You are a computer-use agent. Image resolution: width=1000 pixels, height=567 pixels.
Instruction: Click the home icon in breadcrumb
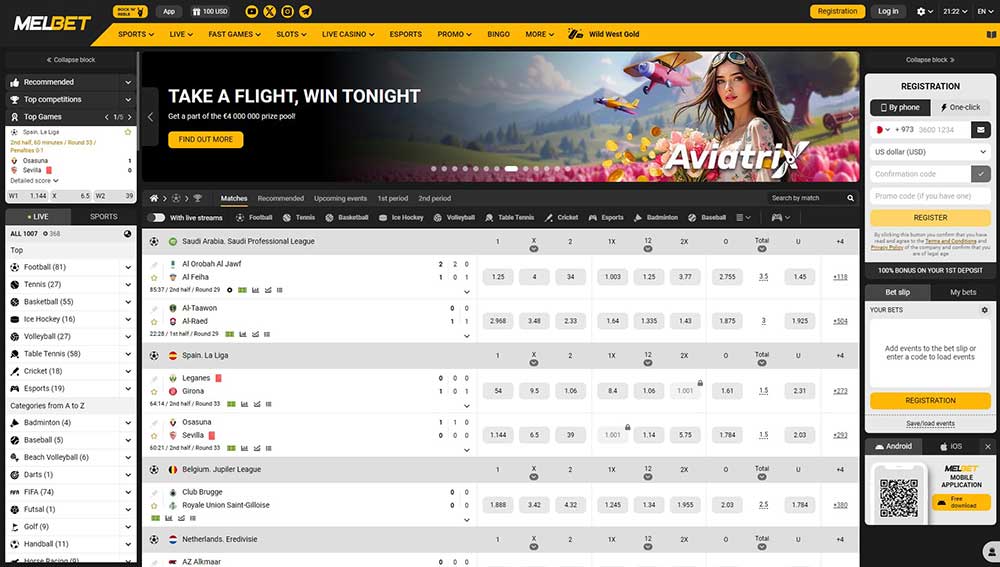coord(154,198)
